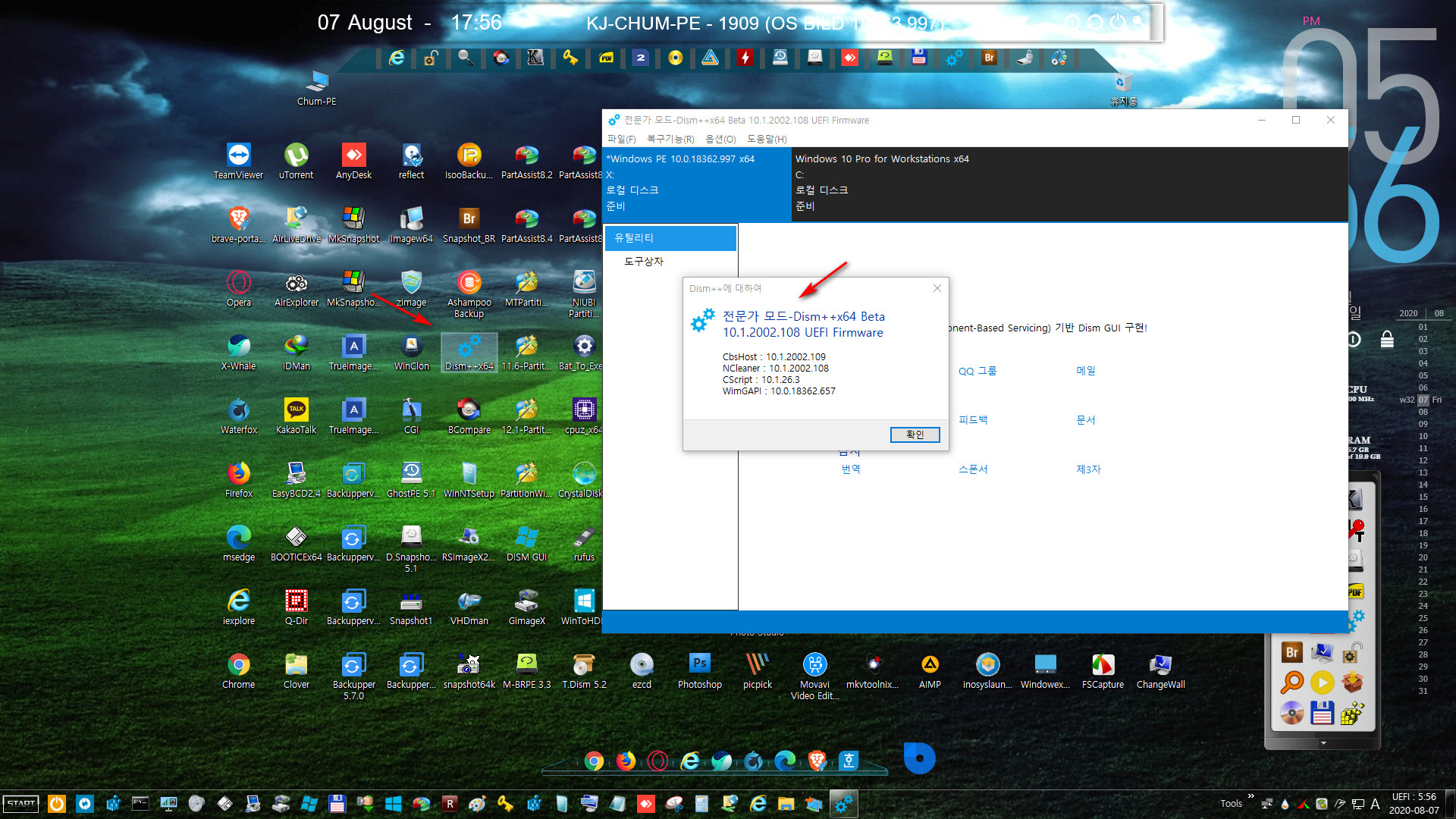
Task: Select the Windows 10 Pro for Workstations tile
Action: pyautogui.click(x=1069, y=184)
